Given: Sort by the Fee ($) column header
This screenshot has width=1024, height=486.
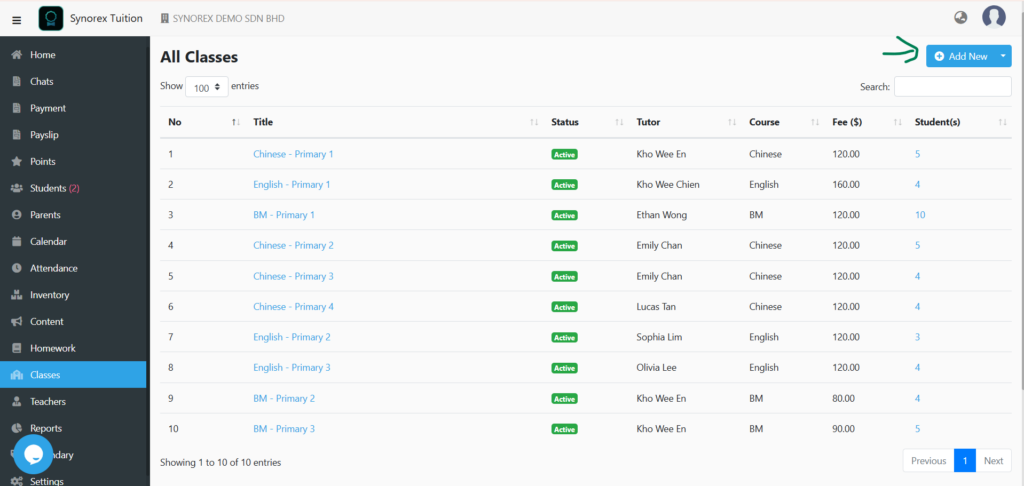Looking at the screenshot, I should pos(865,122).
